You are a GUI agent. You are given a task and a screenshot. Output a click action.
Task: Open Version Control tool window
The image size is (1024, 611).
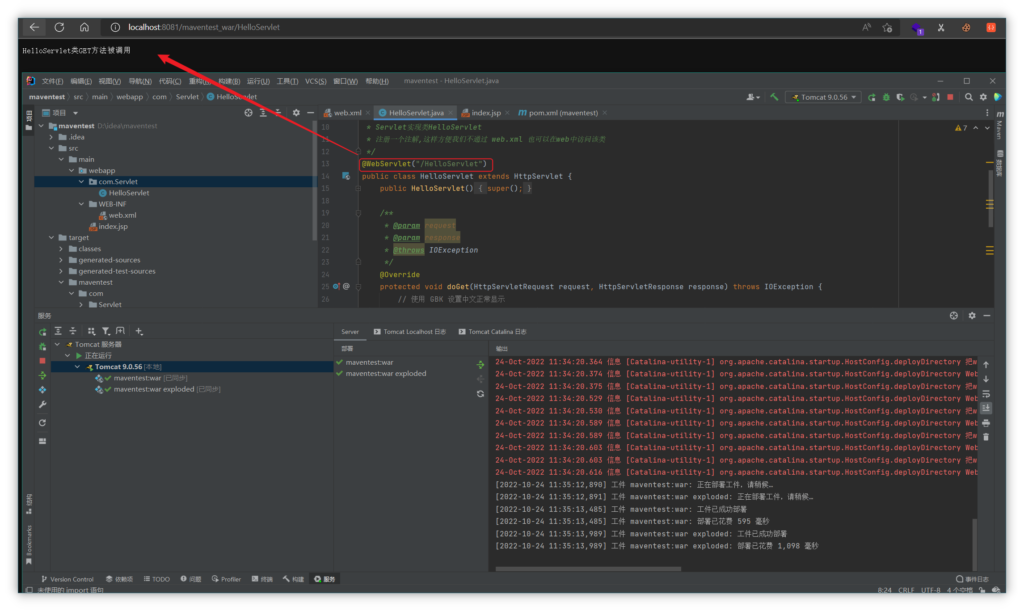click(x=67, y=579)
